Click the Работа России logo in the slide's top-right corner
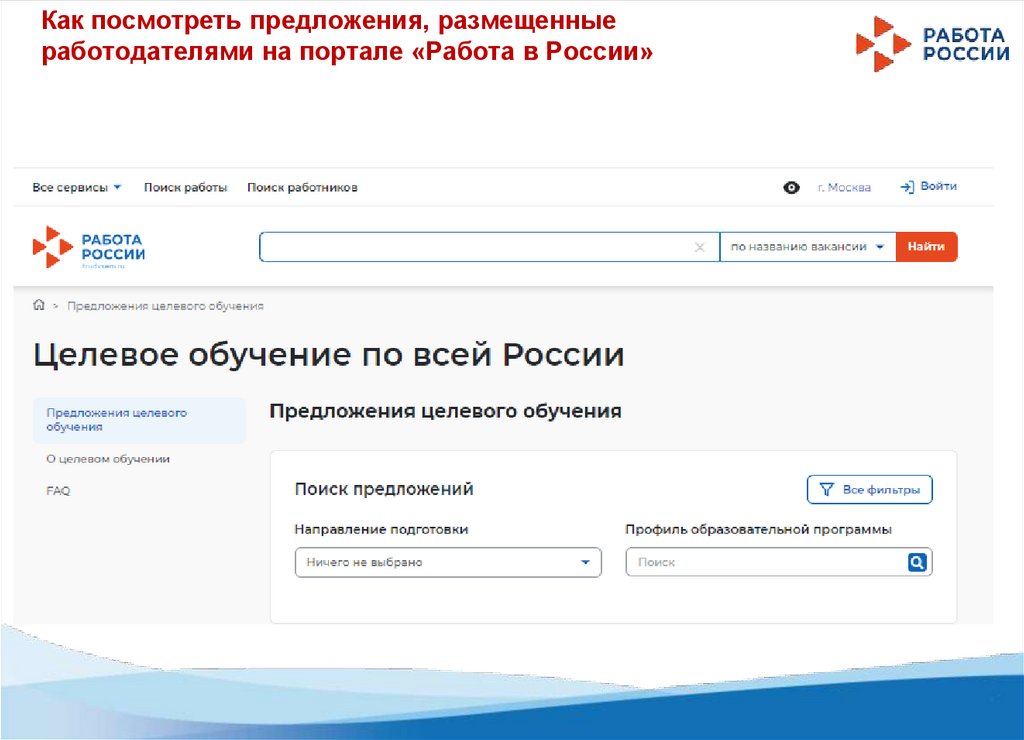Viewport: 1024px width, 740px height. click(933, 44)
